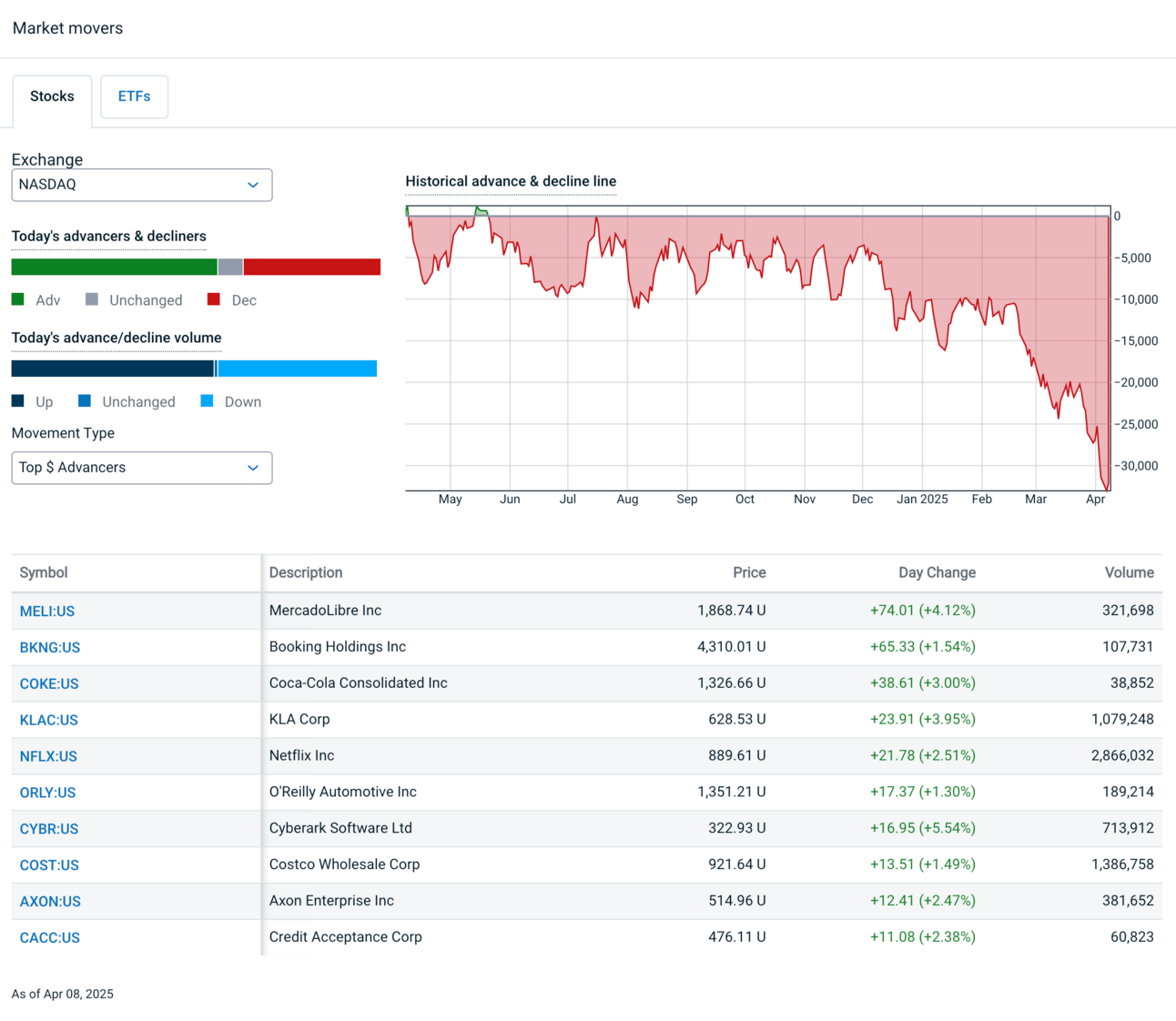Click the Jan 2025 axis label on chart
This screenshot has height=1021, width=1176.
(x=922, y=500)
